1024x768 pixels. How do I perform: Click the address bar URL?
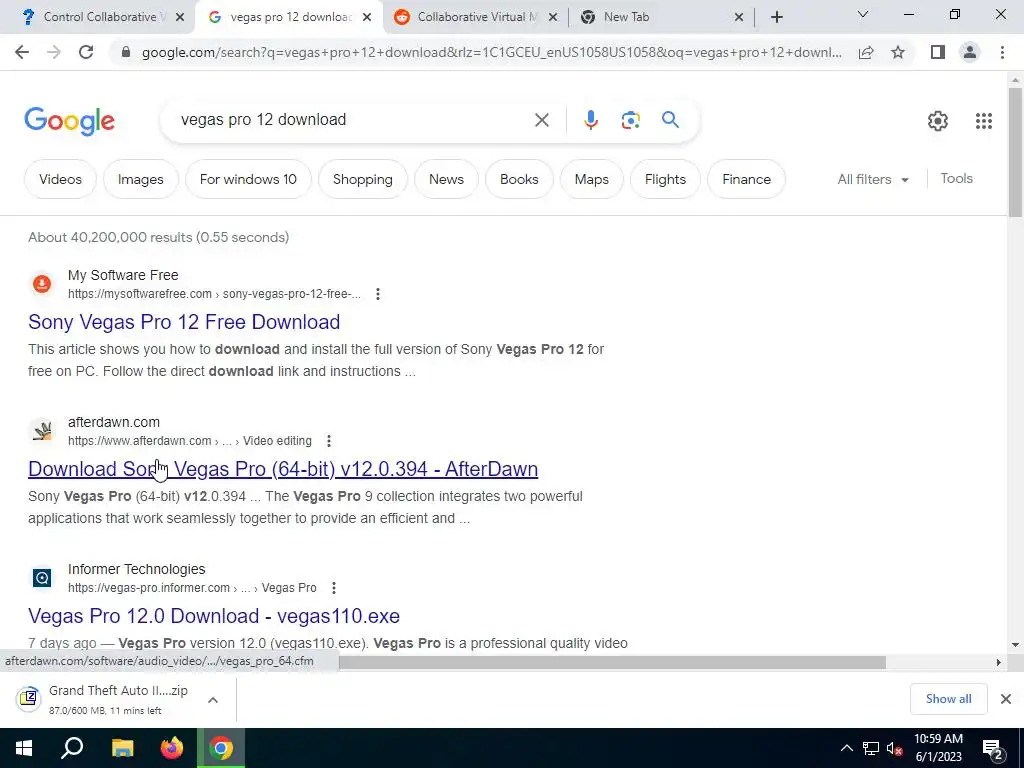pyautogui.click(x=491, y=52)
